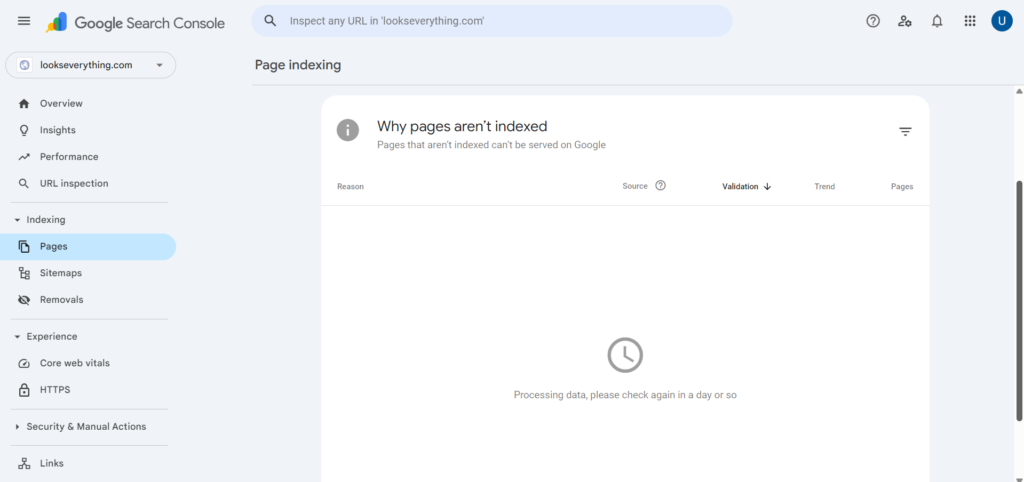This screenshot has height=482, width=1024.
Task: Sort by the Validation column
Action: click(746, 186)
